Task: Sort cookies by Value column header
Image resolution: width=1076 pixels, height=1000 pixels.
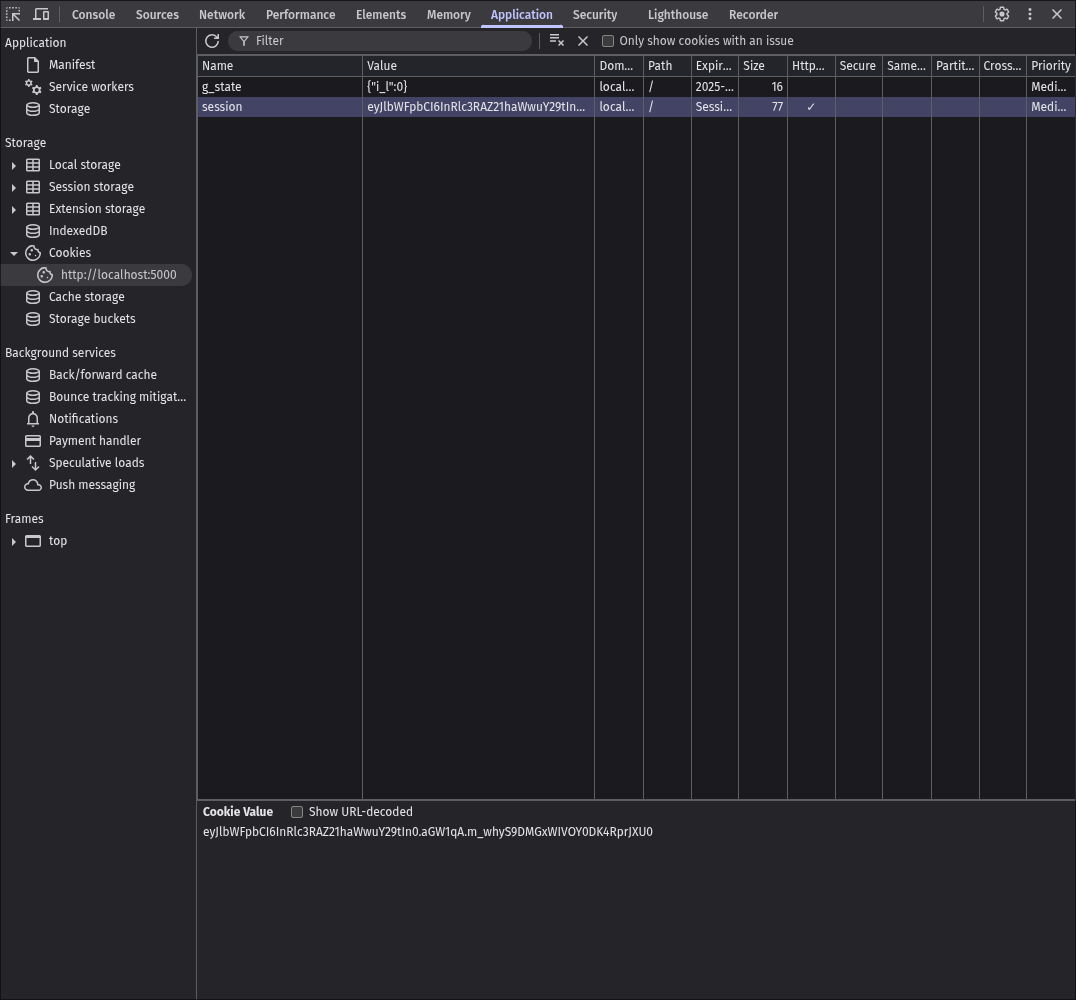Action: click(x=478, y=66)
